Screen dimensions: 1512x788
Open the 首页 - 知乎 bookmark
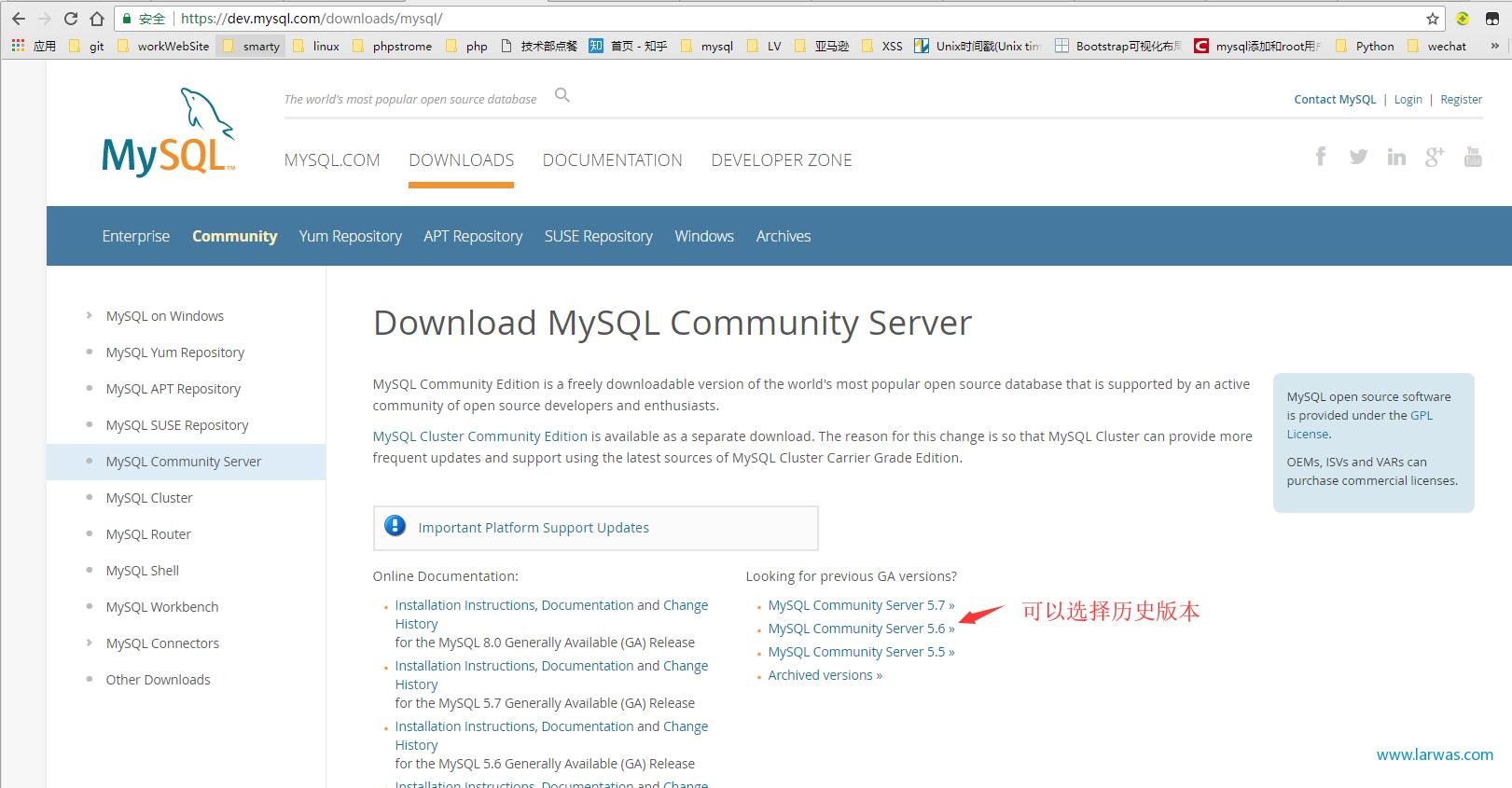pyautogui.click(x=628, y=46)
